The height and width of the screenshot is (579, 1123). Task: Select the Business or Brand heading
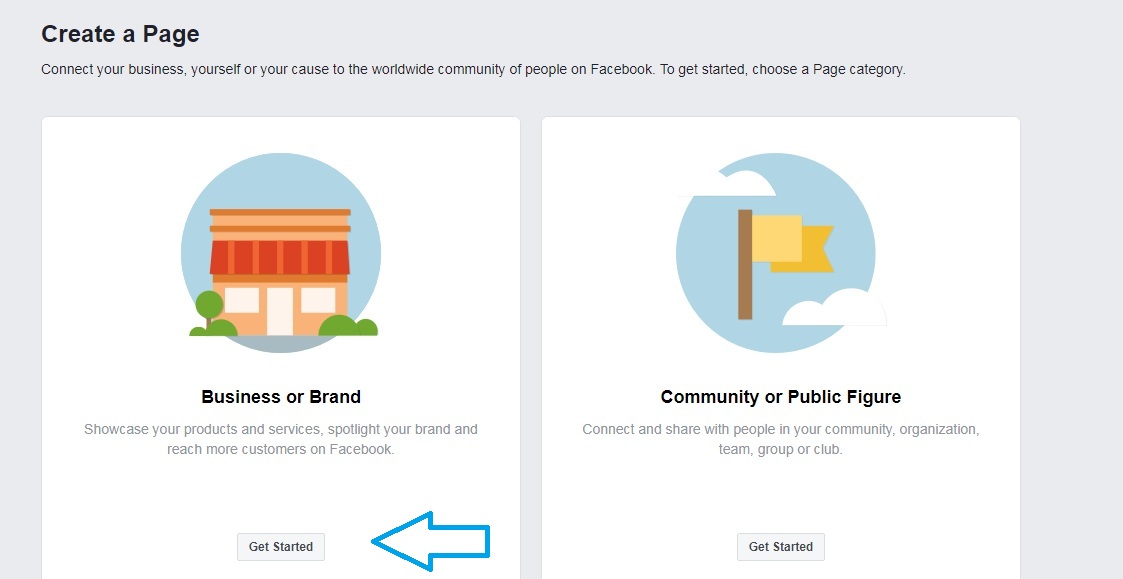click(x=281, y=397)
